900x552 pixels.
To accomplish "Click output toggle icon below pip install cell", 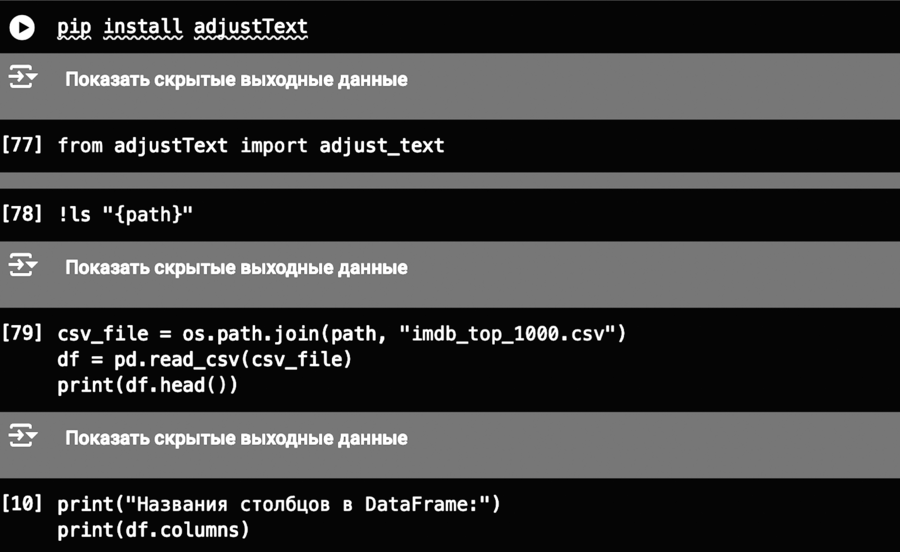I will (x=22, y=78).
